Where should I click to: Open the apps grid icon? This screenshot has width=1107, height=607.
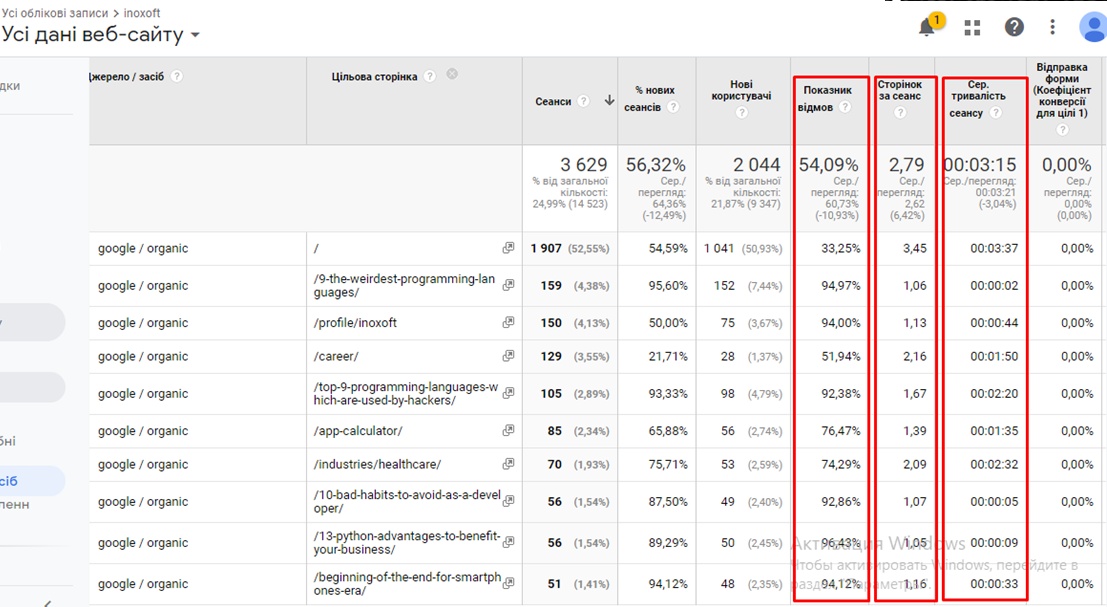tap(972, 28)
